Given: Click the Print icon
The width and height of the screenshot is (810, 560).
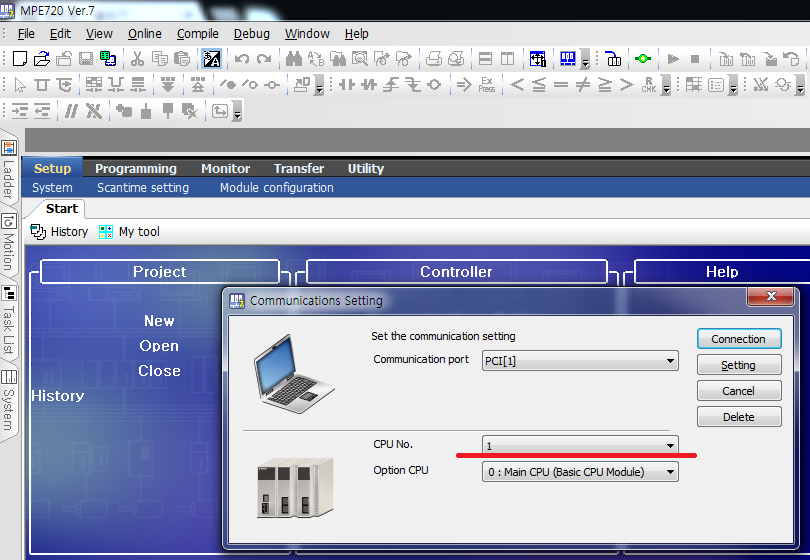Looking at the screenshot, I should pyautogui.click(x=433, y=59).
